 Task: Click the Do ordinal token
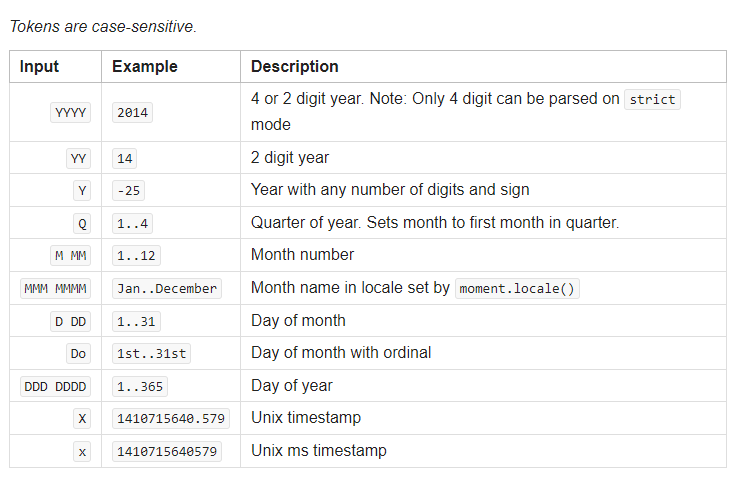coord(78,353)
